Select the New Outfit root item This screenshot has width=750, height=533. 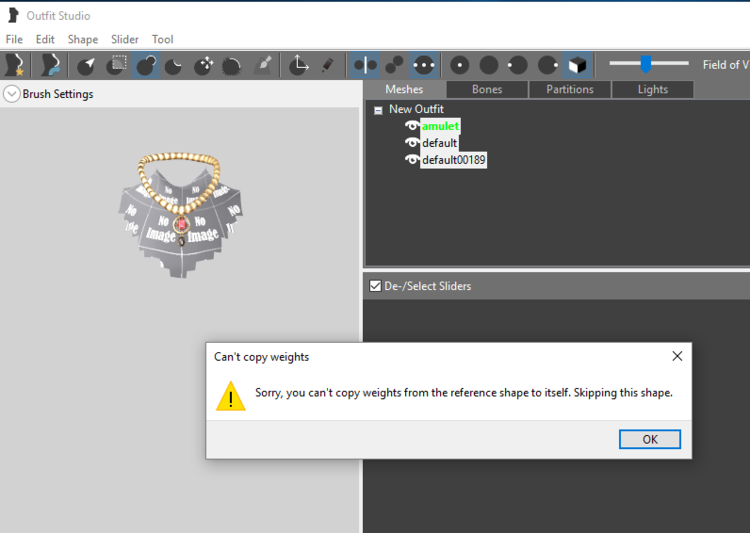tap(416, 109)
